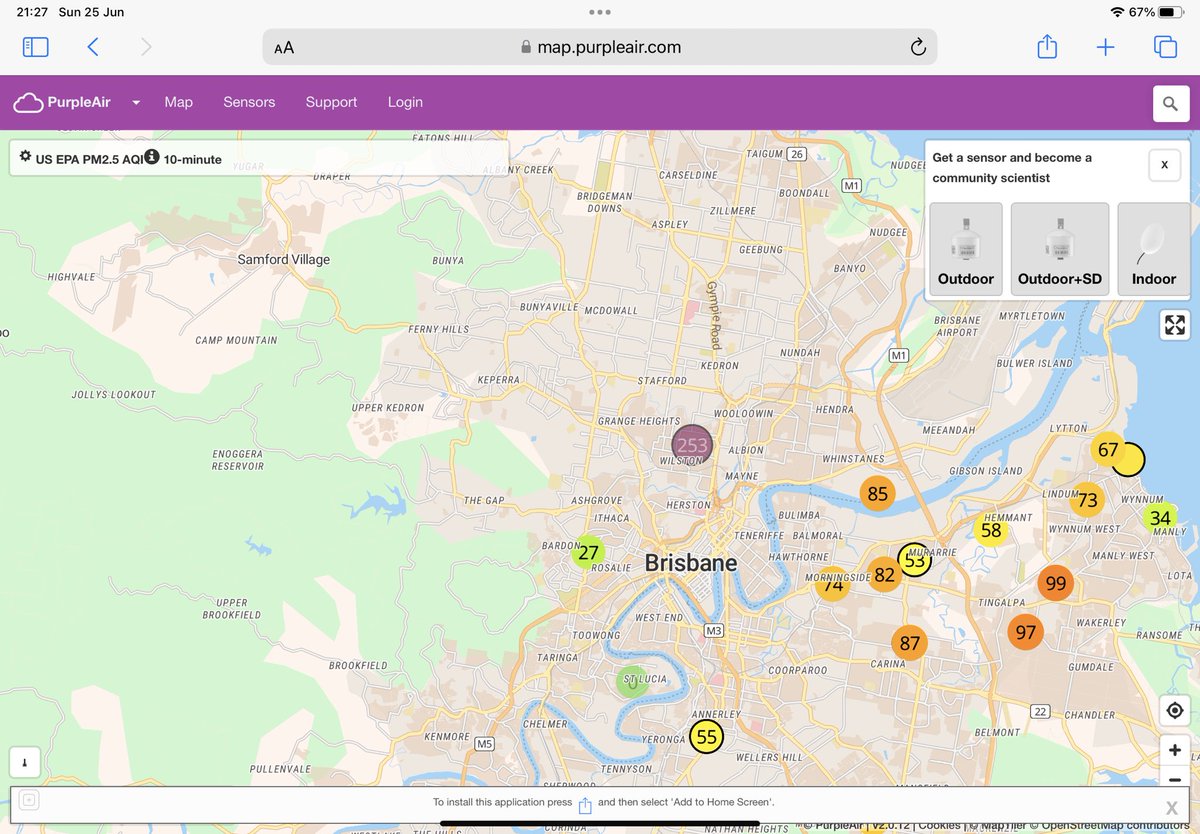
Task: Toggle fullscreen map view
Action: [x=1175, y=325]
